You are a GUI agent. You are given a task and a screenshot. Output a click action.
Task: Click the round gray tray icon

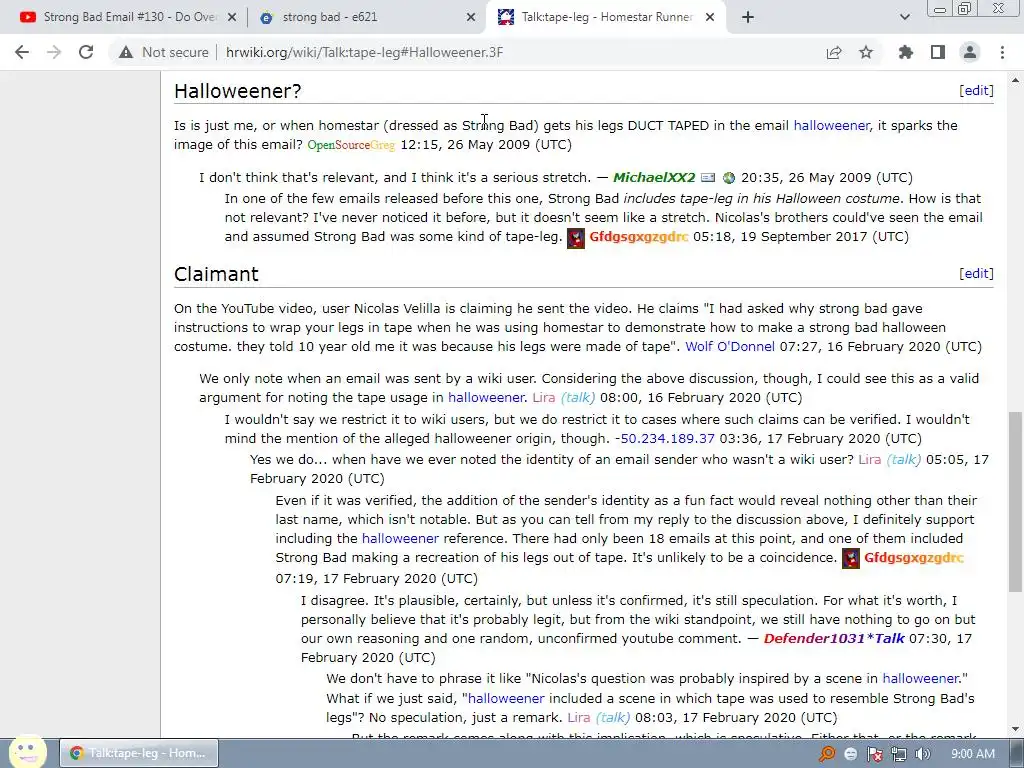coord(850,754)
